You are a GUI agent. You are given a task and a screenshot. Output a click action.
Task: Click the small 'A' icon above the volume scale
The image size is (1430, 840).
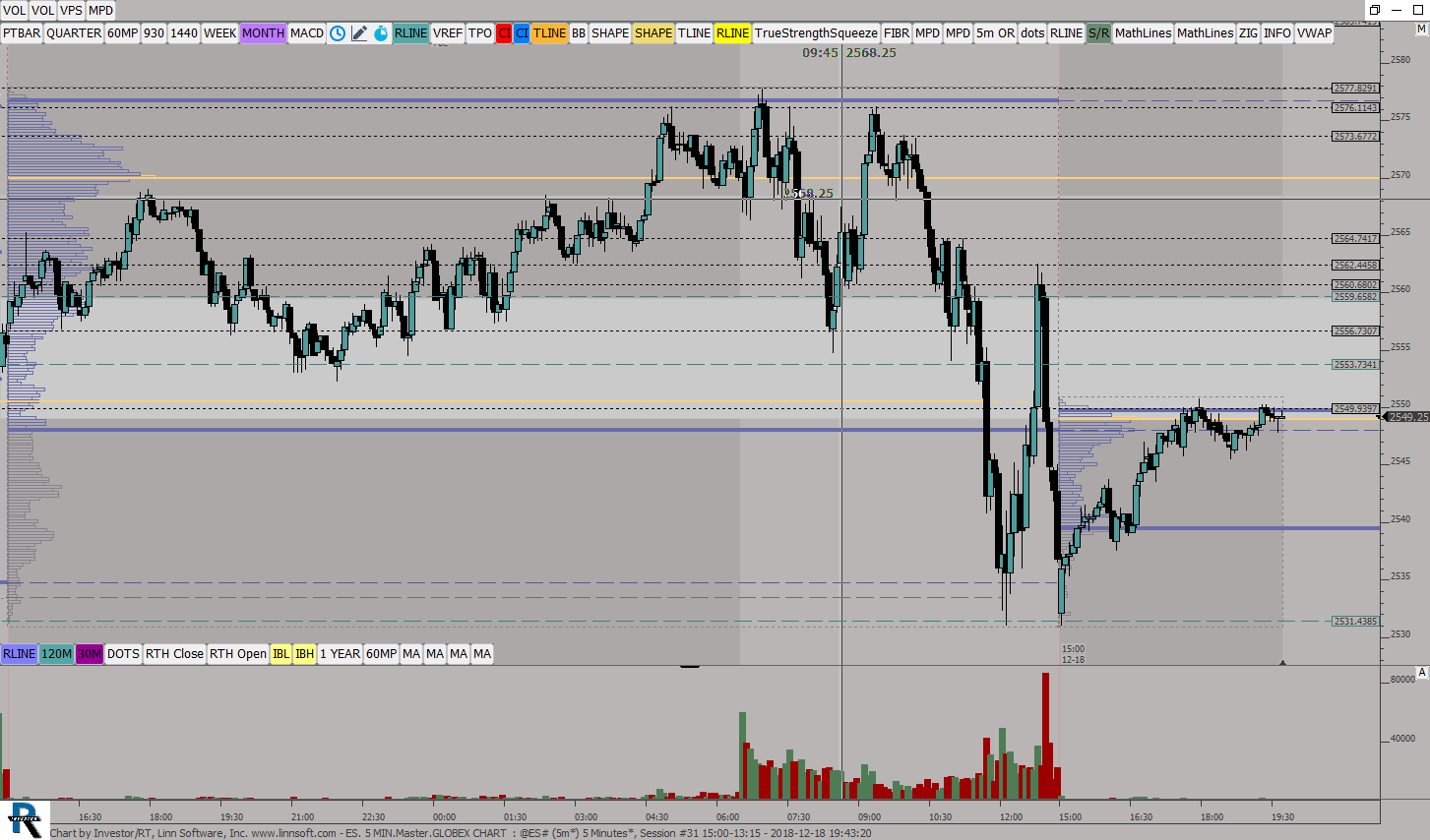[x=1421, y=673]
